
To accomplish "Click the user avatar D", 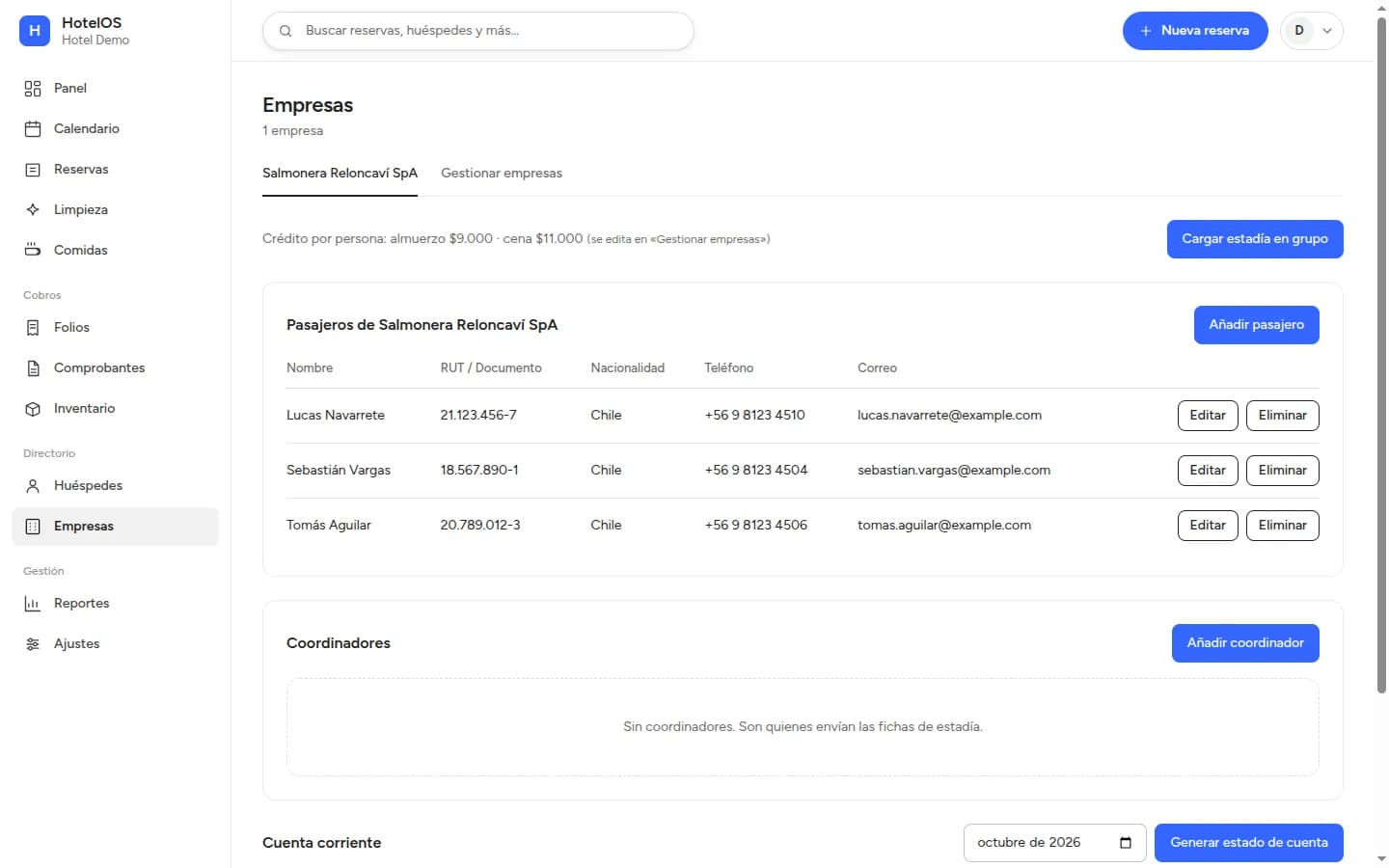I will pyautogui.click(x=1299, y=31).
